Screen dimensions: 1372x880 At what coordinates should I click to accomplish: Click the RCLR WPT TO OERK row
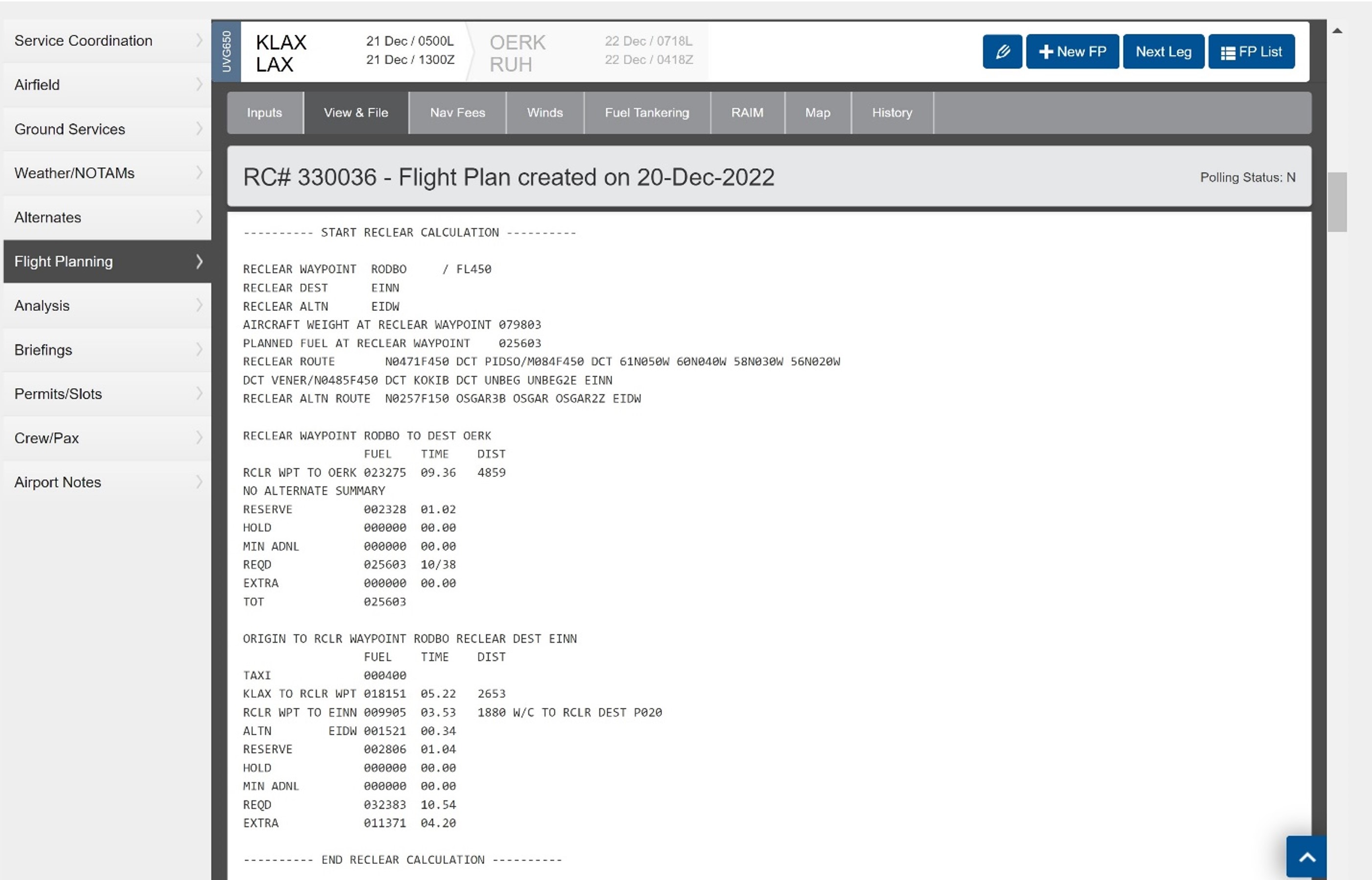(375, 473)
